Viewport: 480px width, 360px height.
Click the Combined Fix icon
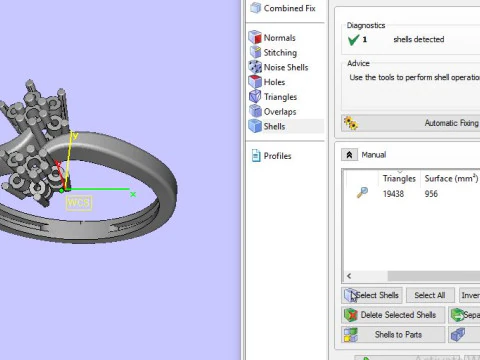[256, 8]
